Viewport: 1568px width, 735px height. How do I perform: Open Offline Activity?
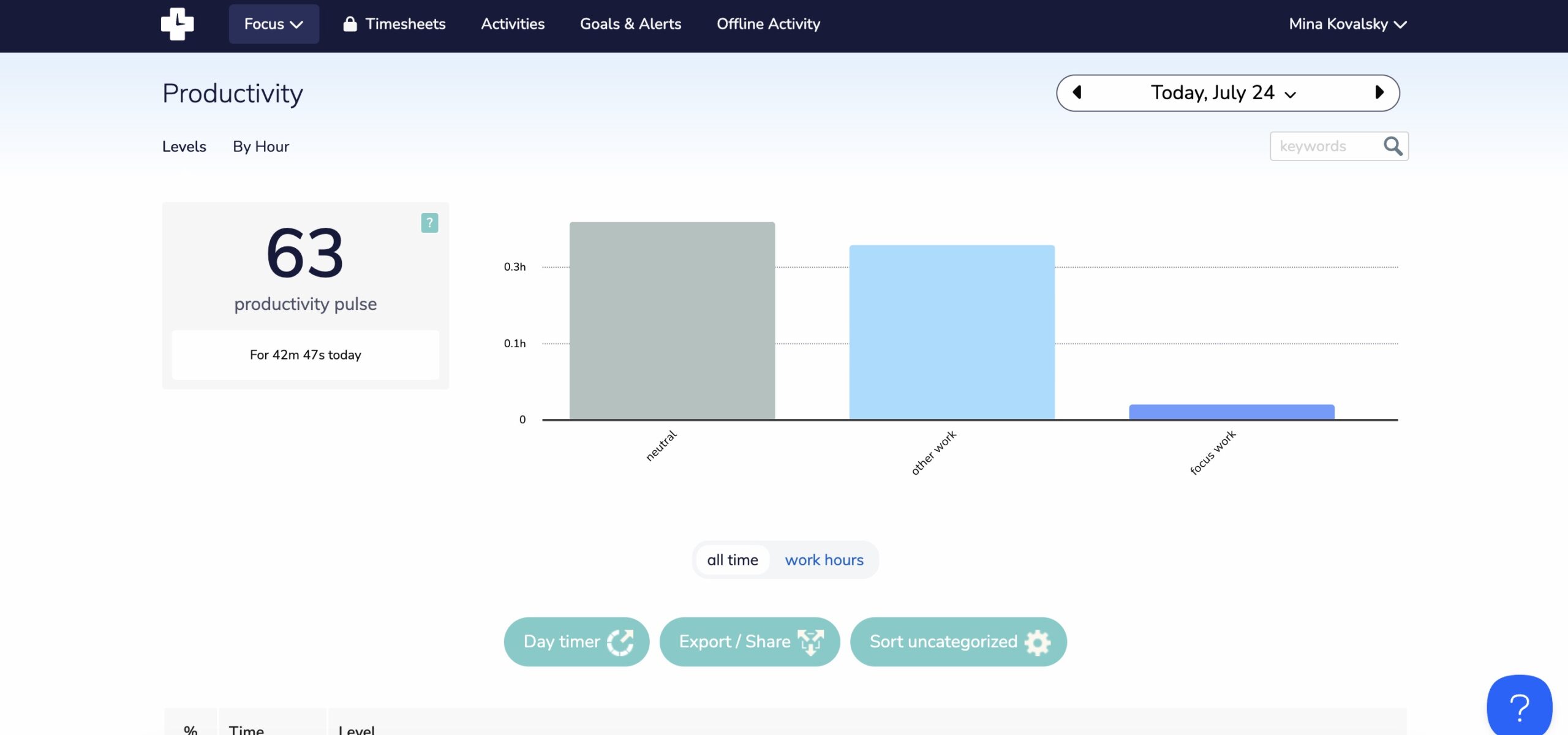tap(768, 24)
